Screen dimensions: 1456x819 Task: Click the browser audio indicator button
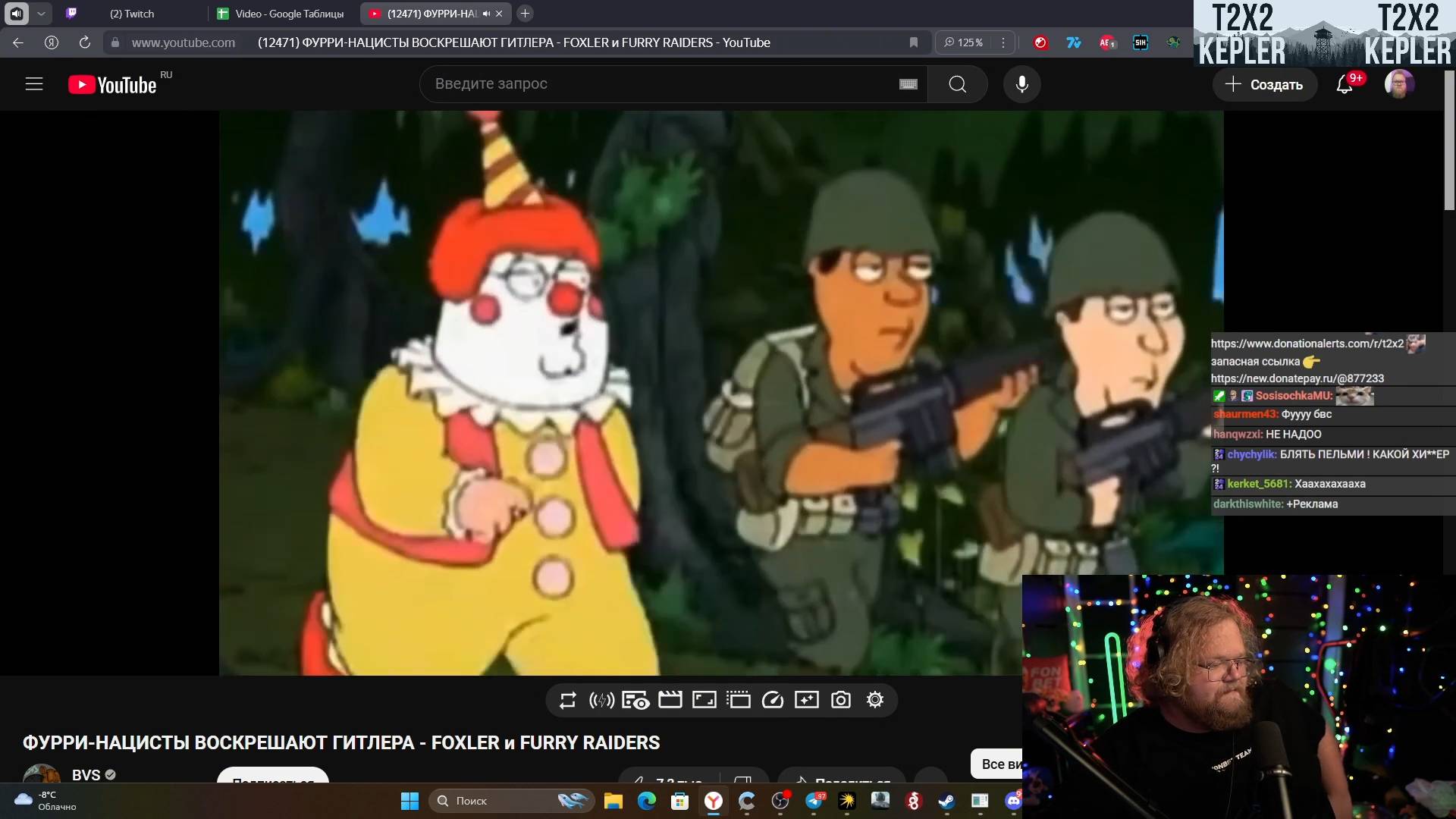[x=17, y=14]
